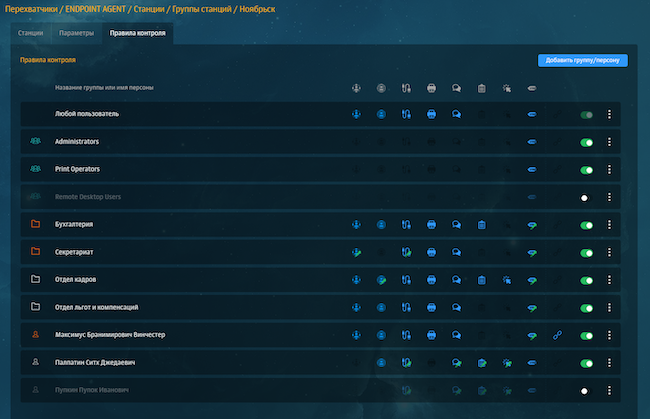This screenshot has height=419, width=650.
Task: Click clipboard column header icon
Action: [481, 88]
